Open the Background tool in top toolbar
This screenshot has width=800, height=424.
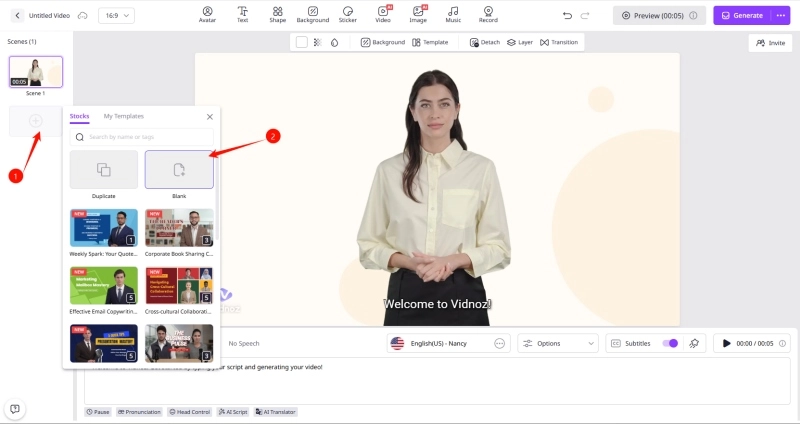click(x=313, y=15)
